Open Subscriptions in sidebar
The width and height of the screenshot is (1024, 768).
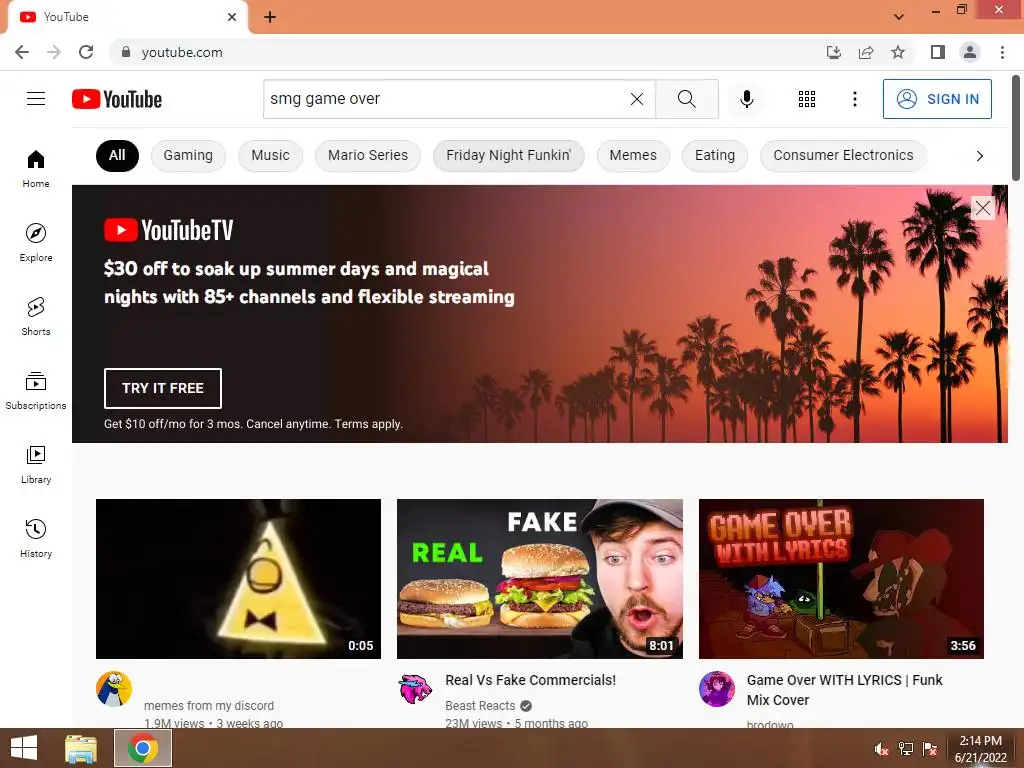tap(36, 391)
